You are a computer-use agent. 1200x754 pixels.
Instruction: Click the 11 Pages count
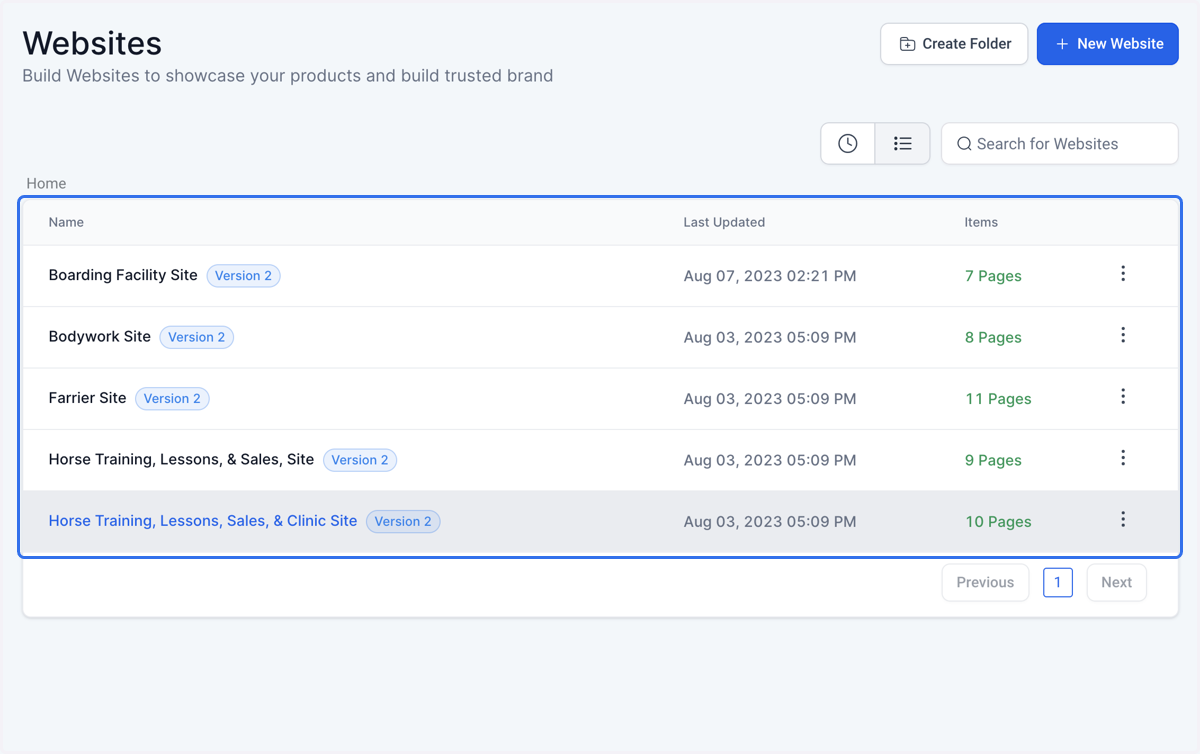coord(998,399)
